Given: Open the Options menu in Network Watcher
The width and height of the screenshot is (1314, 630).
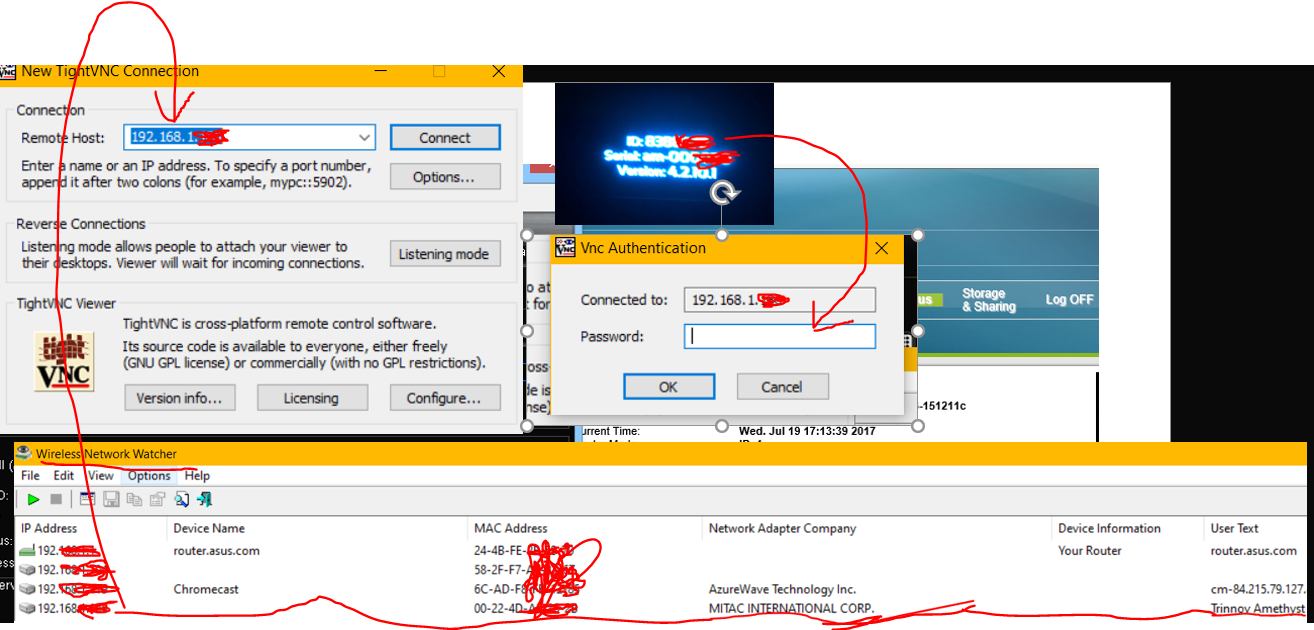Looking at the screenshot, I should point(149,476).
